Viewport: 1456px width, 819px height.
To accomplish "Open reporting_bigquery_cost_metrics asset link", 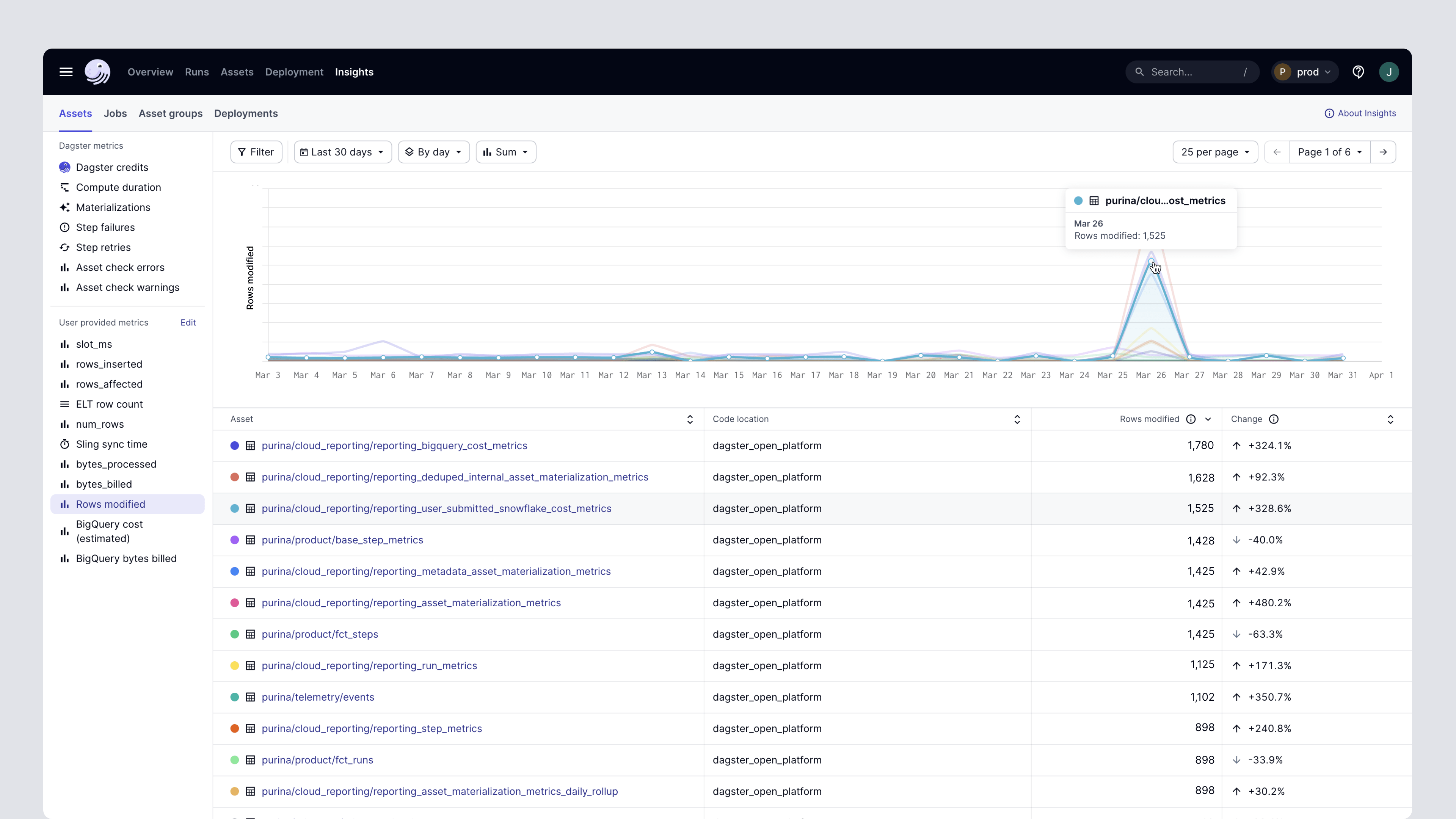I will (x=394, y=446).
